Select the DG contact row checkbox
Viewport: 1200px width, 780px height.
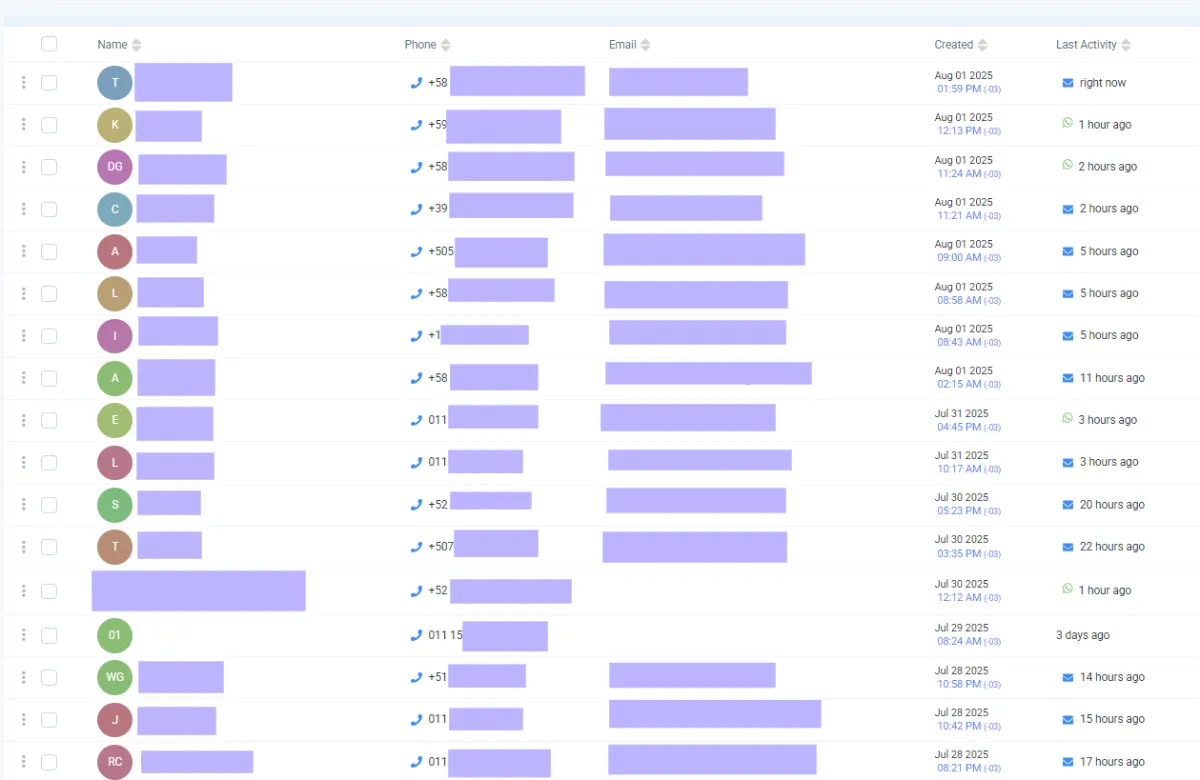(x=49, y=167)
